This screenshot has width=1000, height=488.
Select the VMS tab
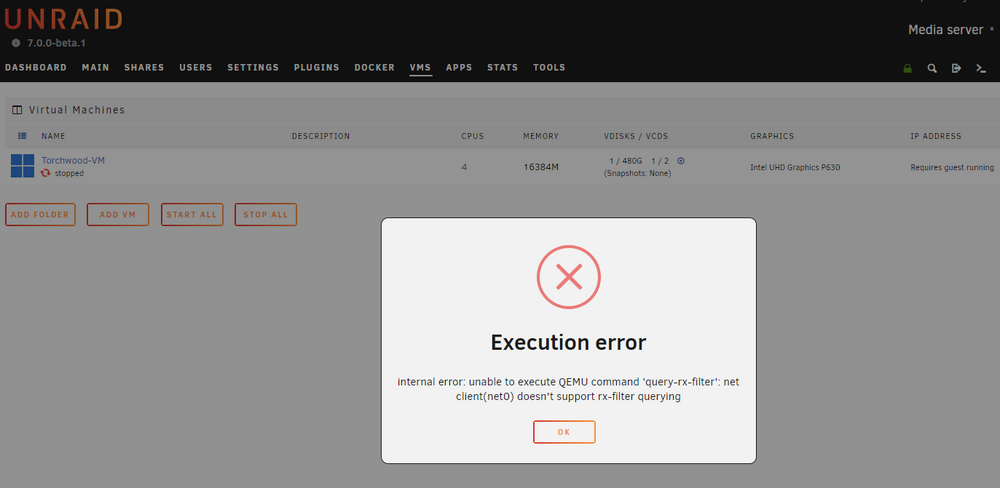click(x=420, y=68)
